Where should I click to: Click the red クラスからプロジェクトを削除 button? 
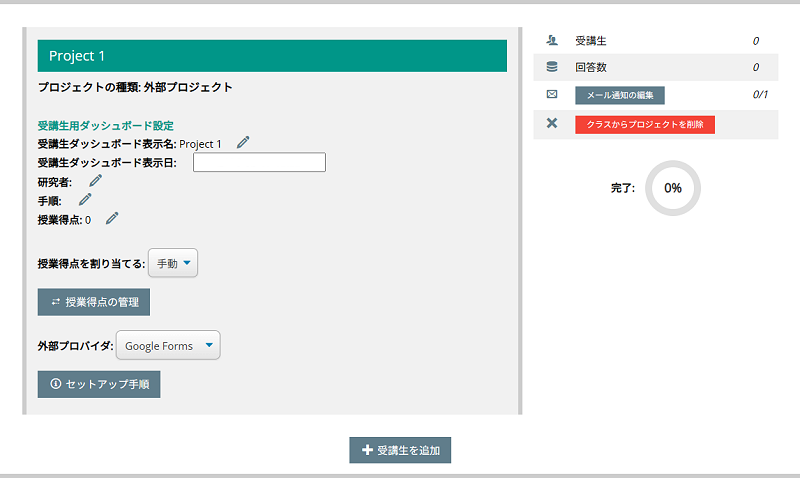644,124
